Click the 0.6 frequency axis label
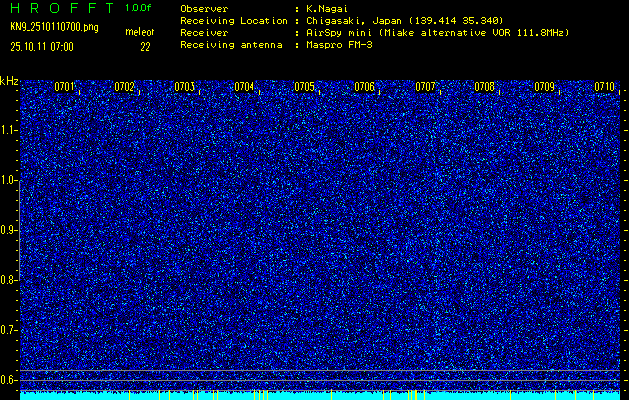Screen dimensions: 629x400 tap(9, 380)
